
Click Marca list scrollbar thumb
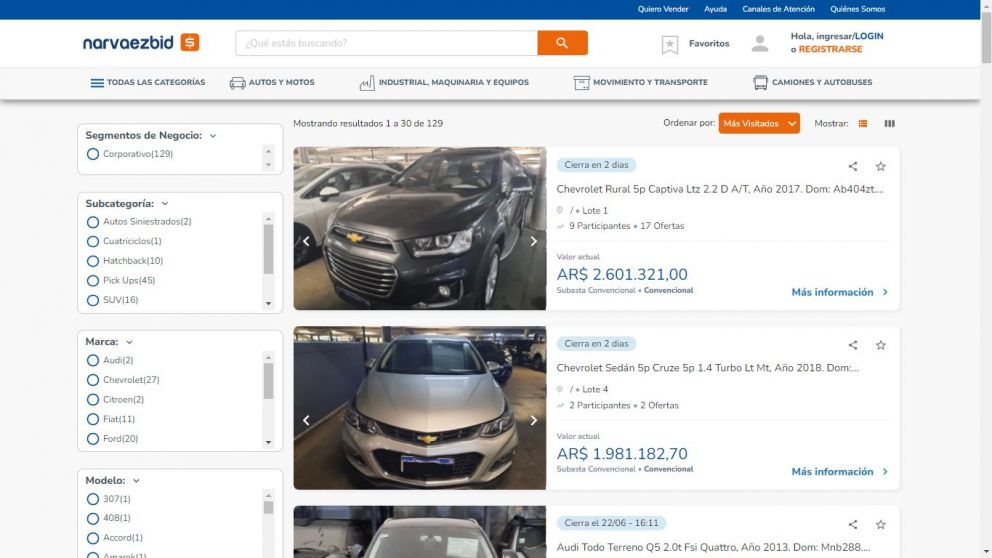tap(268, 381)
